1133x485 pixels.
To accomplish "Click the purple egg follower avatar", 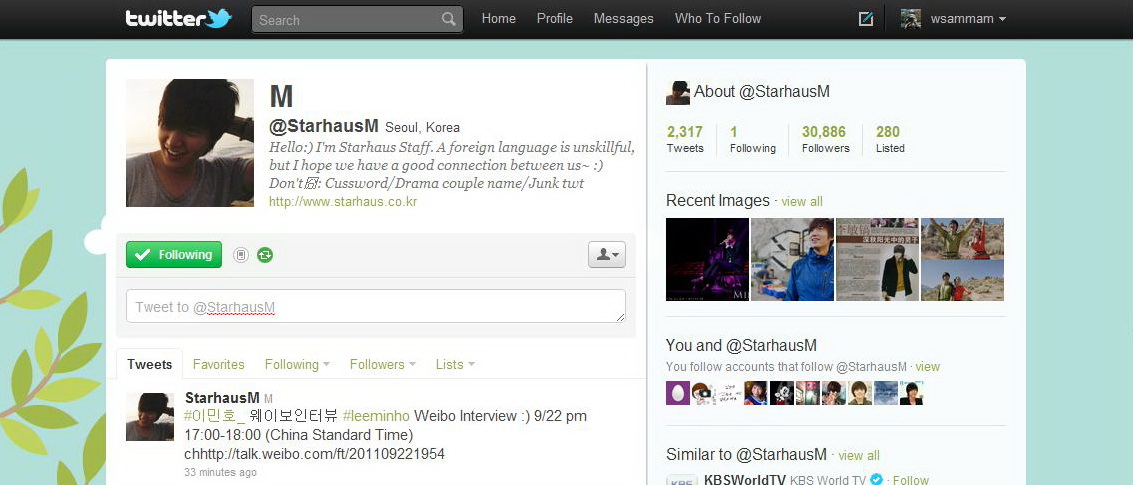I will point(678,392).
